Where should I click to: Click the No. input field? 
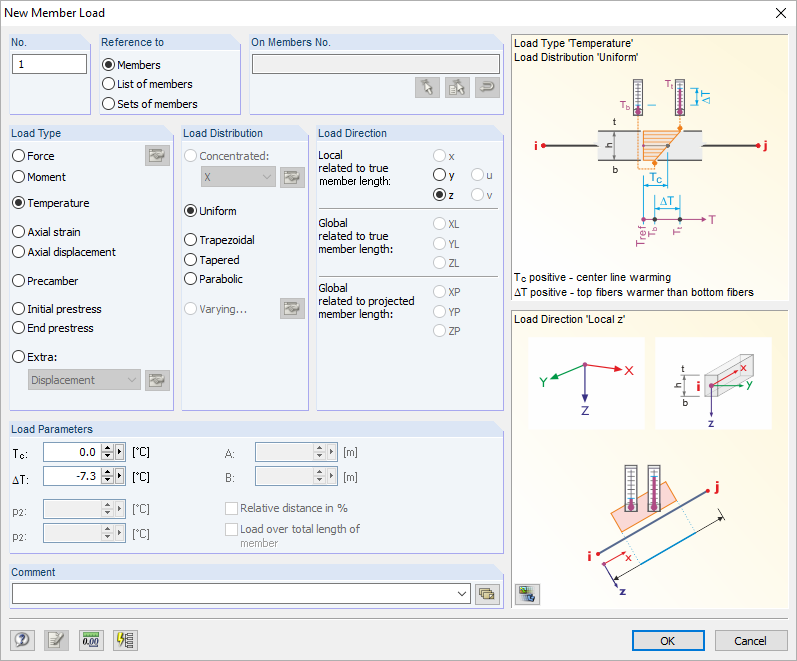[49, 64]
